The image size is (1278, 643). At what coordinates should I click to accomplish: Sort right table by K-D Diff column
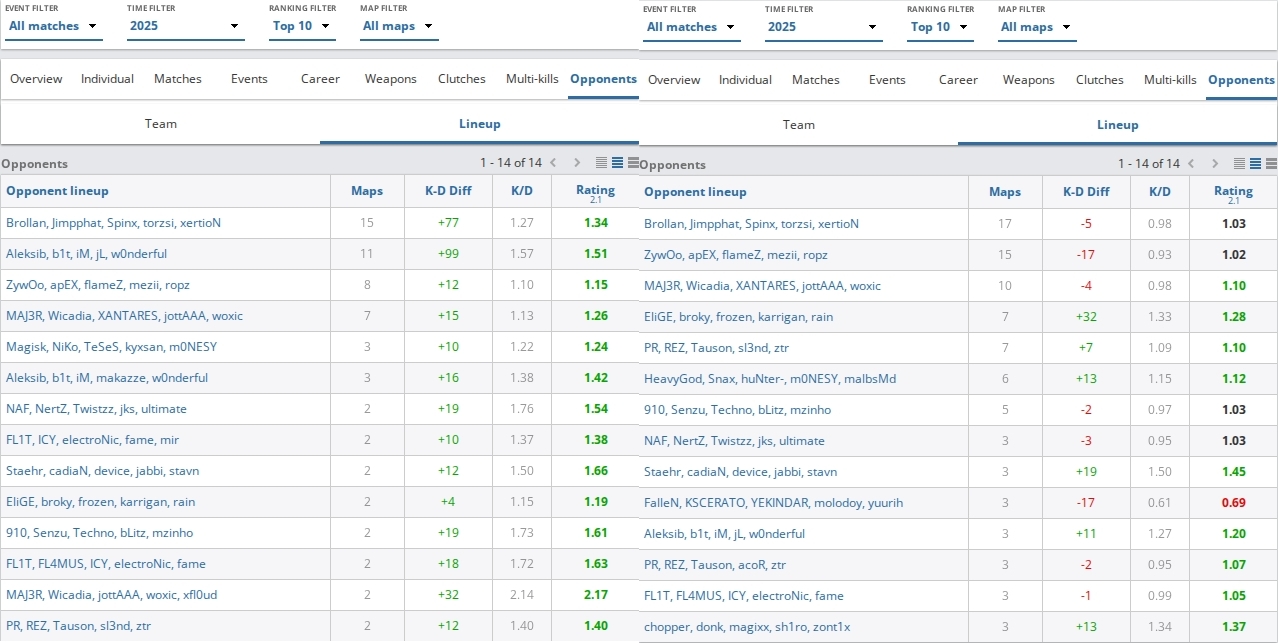coord(1086,192)
